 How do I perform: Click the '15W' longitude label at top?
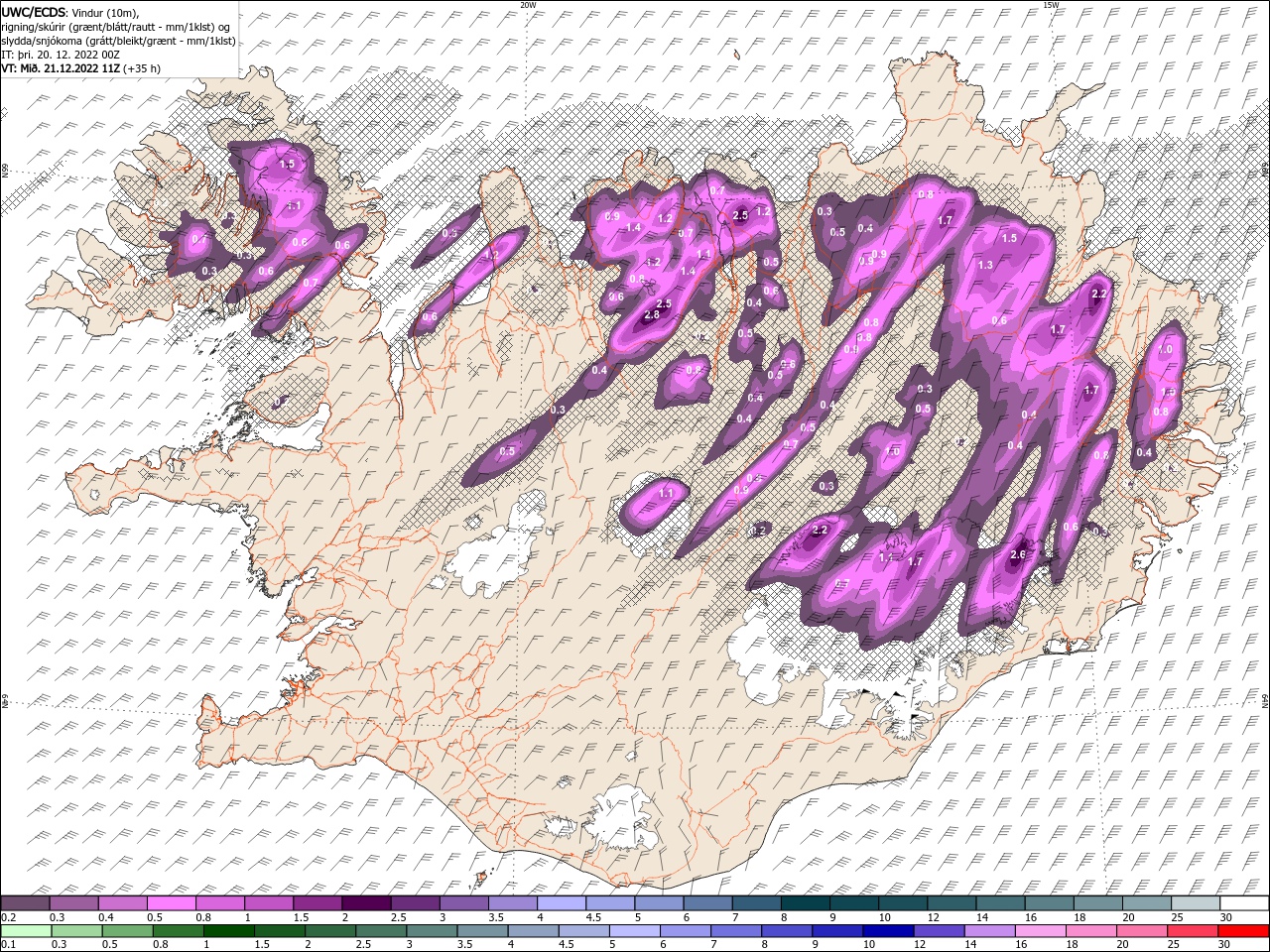[1051, 5]
